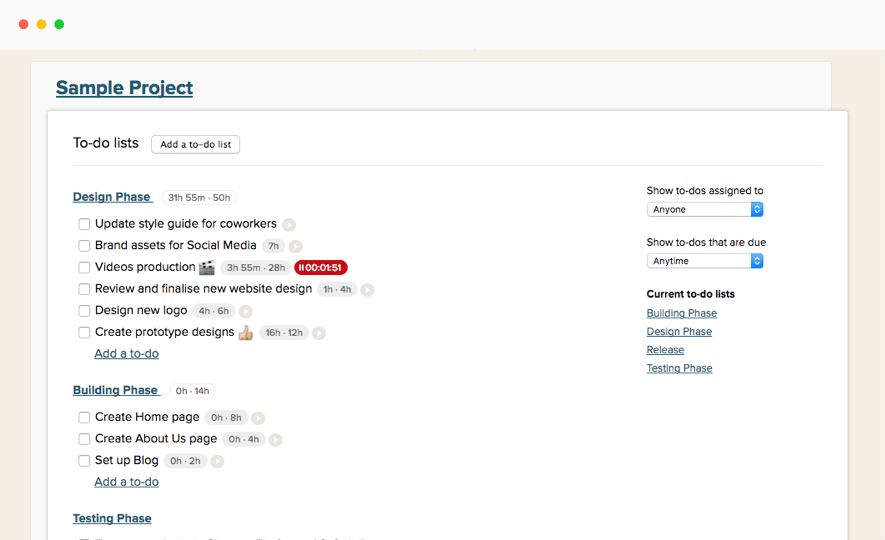Image resolution: width=885 pixels, height=540 pixels.
Task: Add a to-do under Building Phase
Action: pyautogui.click(x=126, y=482)
